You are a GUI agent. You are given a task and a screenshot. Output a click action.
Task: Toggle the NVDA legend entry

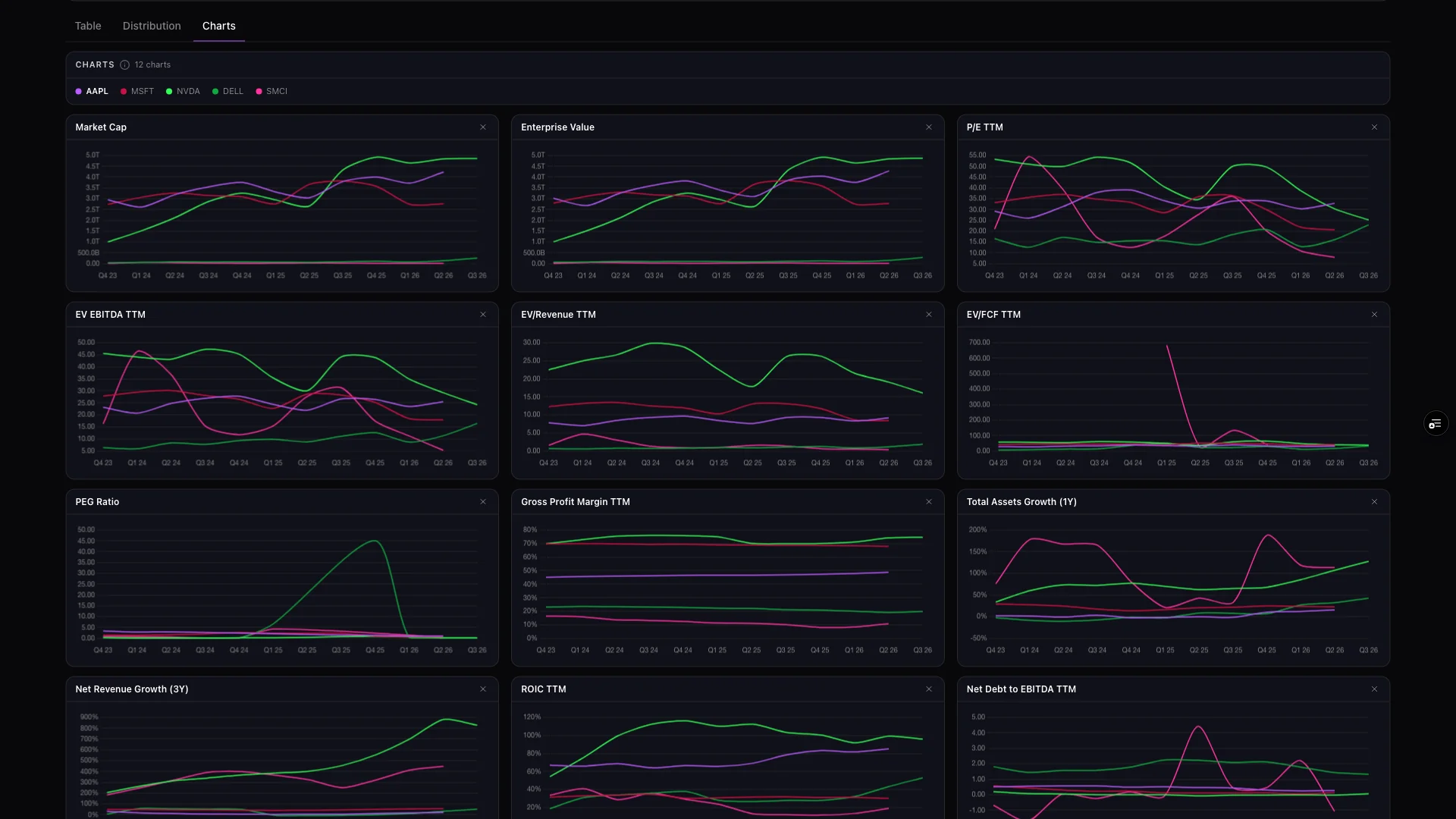pos(183,91)
